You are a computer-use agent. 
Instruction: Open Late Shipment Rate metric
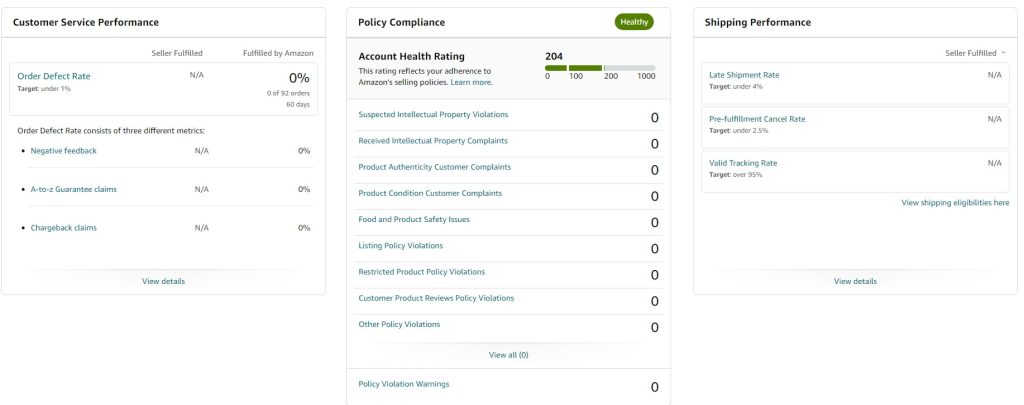(x=744, y=75)
